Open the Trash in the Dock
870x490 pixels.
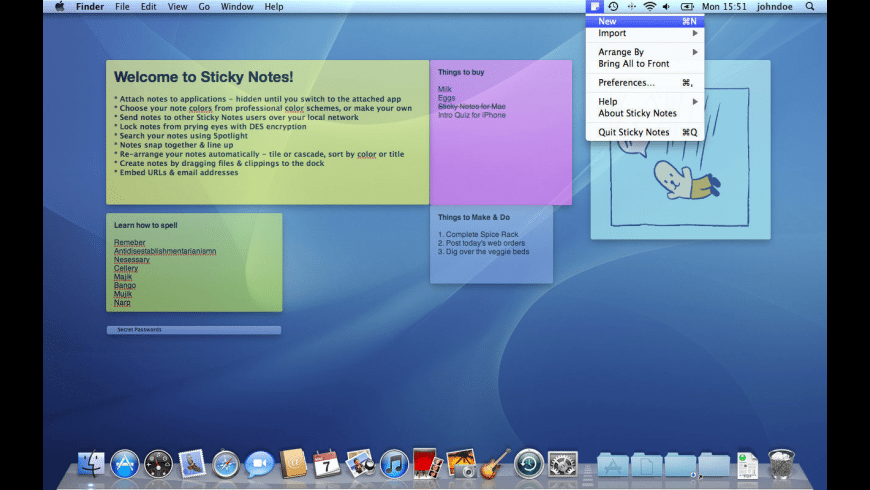pos(781,464)
